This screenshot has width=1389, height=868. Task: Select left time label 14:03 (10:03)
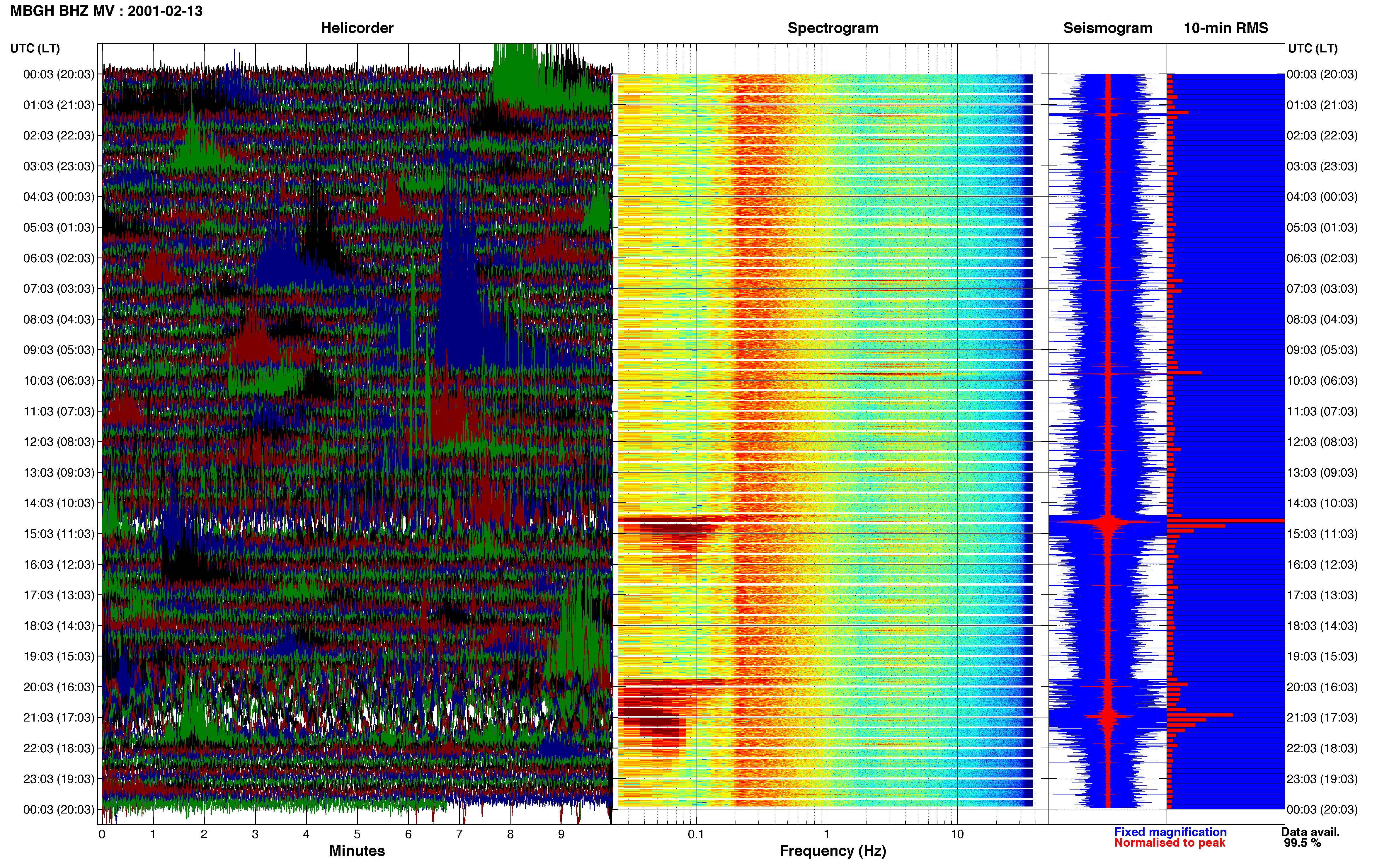pos(59,504)
